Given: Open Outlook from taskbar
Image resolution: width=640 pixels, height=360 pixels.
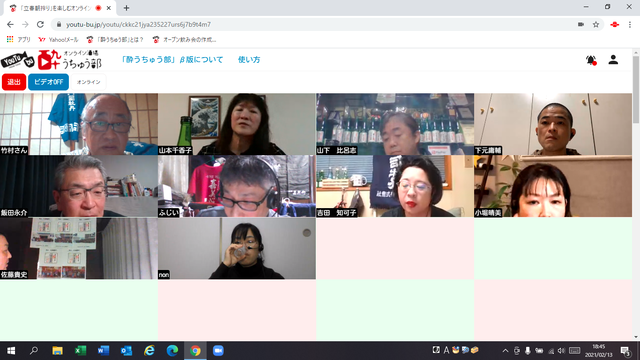Looking at the screenshot, I should coord(126,351).
